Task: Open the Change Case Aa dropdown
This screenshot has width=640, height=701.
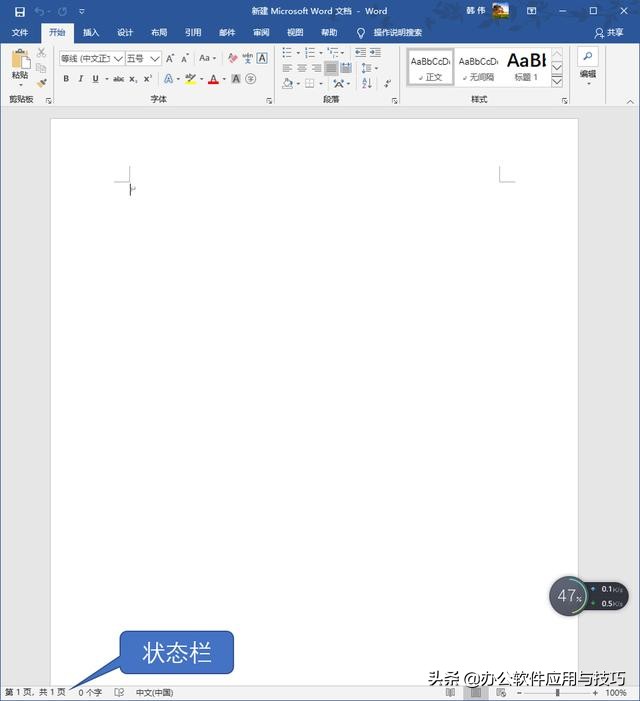Action: [207, 58]
